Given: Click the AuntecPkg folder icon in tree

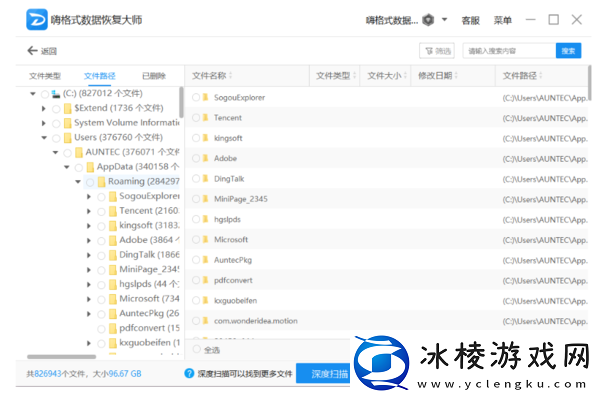Looking at the screenshot, I should coord(113,314).
